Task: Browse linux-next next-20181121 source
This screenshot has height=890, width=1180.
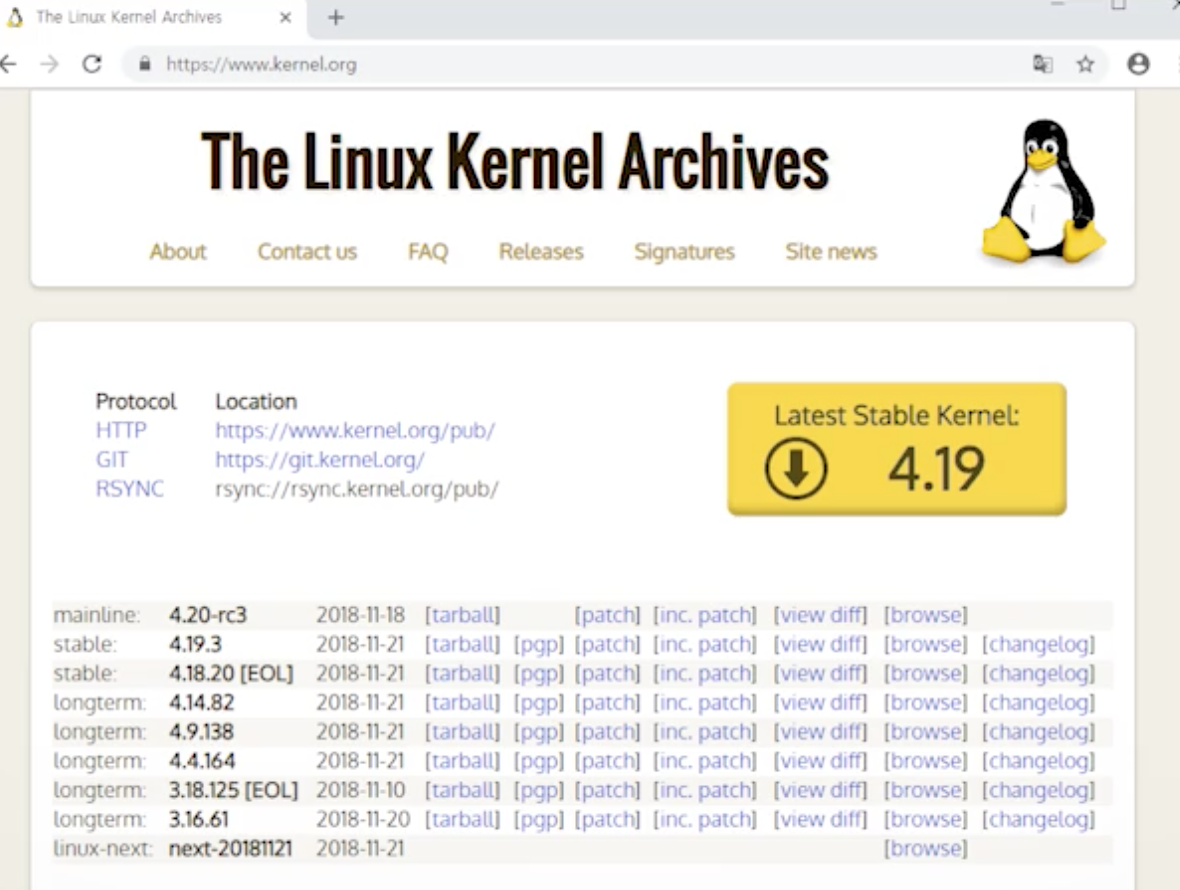Action: (926, 849)
